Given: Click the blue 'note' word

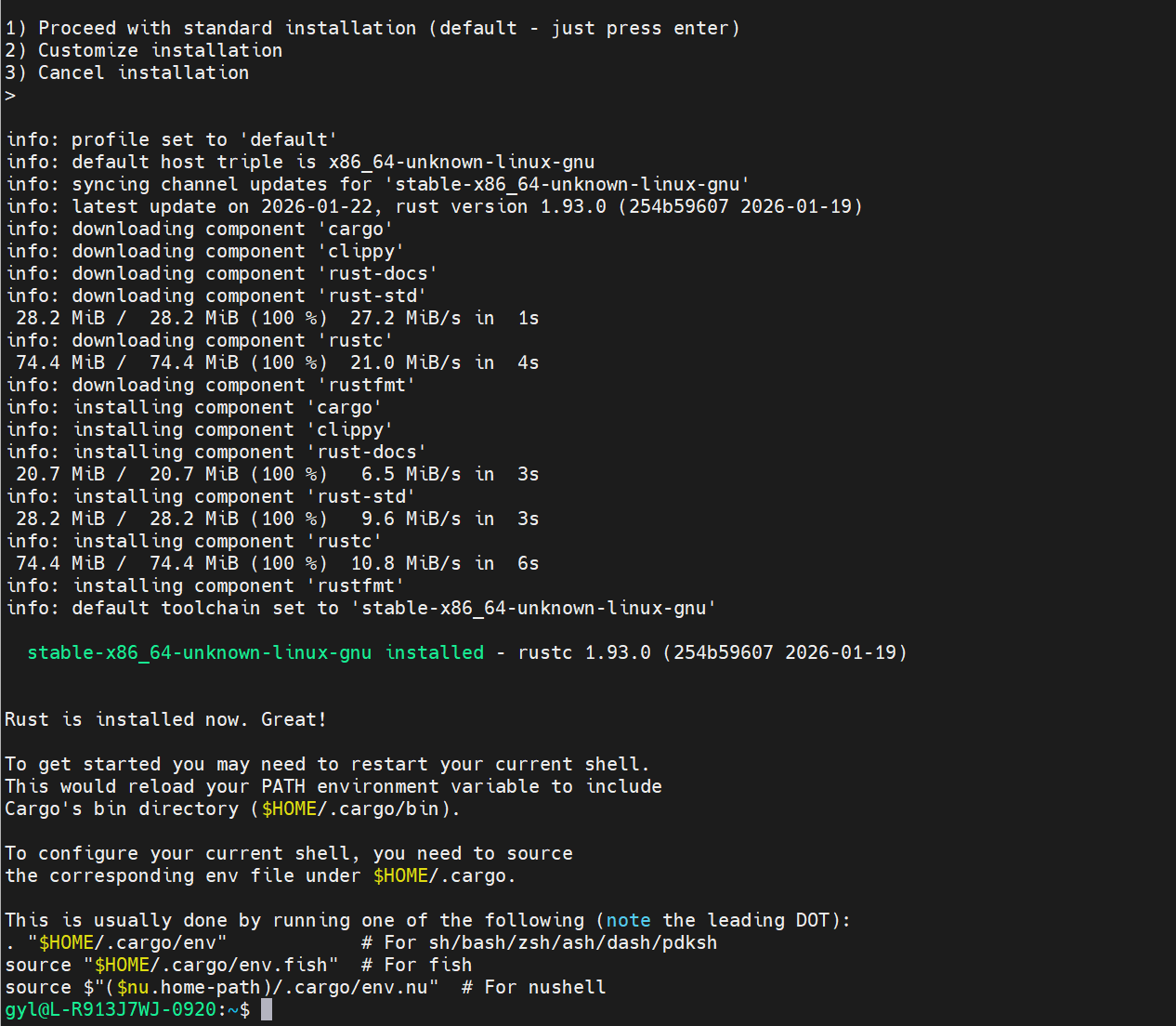Looking at the screenshot, I should [629, 920].
